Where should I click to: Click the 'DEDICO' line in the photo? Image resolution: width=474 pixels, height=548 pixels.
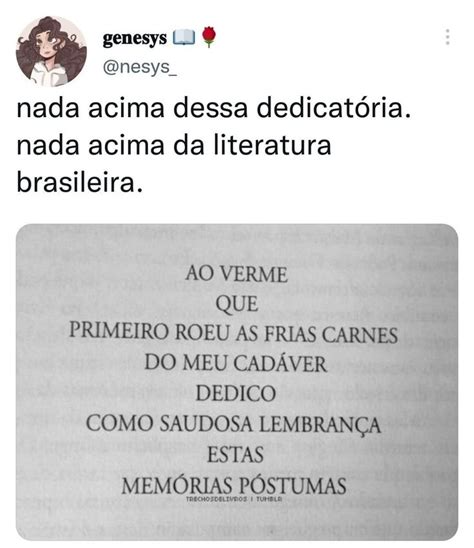236,393
